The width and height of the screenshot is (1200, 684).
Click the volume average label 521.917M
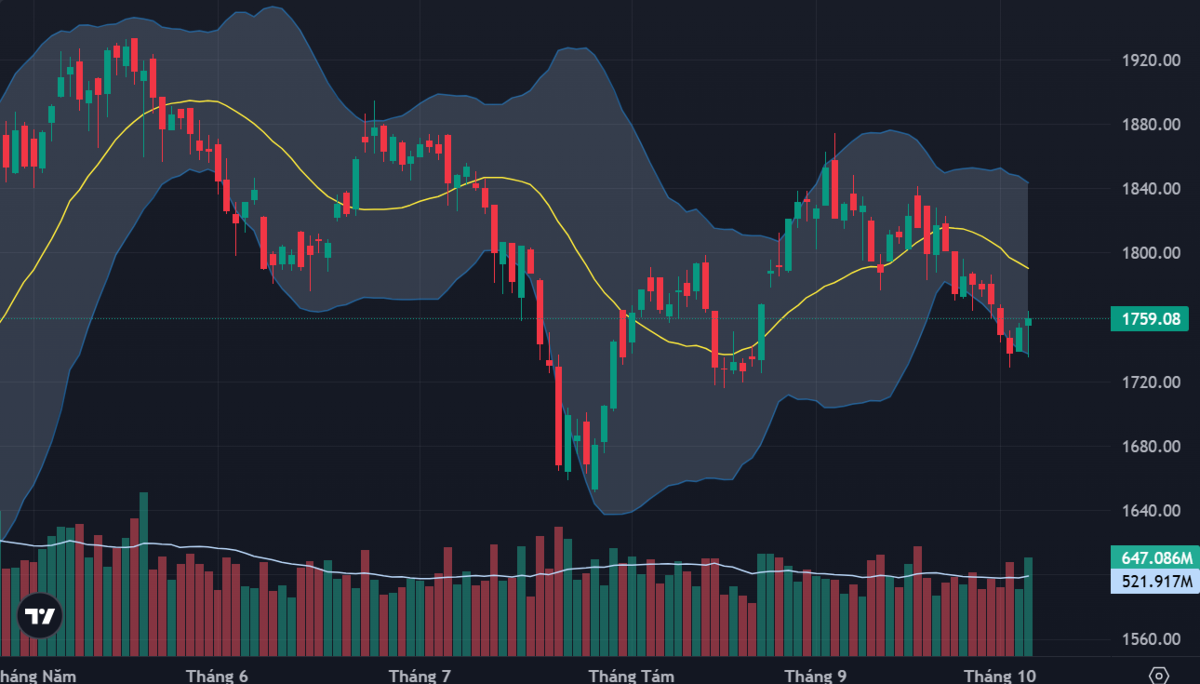(1153, 581)
